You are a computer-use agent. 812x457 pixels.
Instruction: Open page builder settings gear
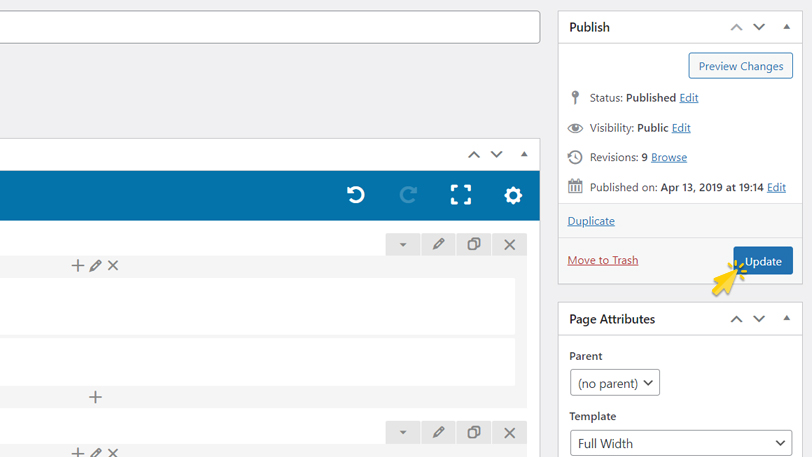(x=513, y=195)
